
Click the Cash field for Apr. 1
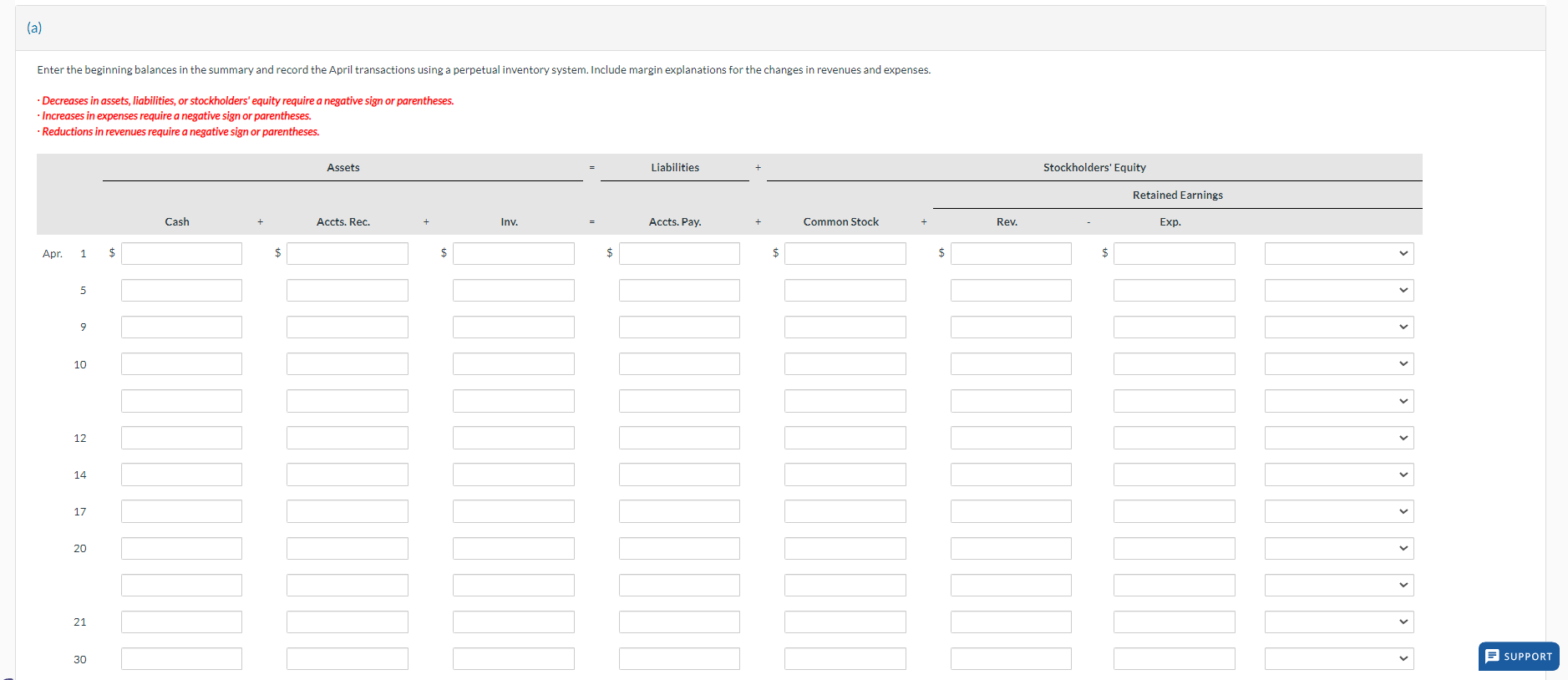point(181,253)
